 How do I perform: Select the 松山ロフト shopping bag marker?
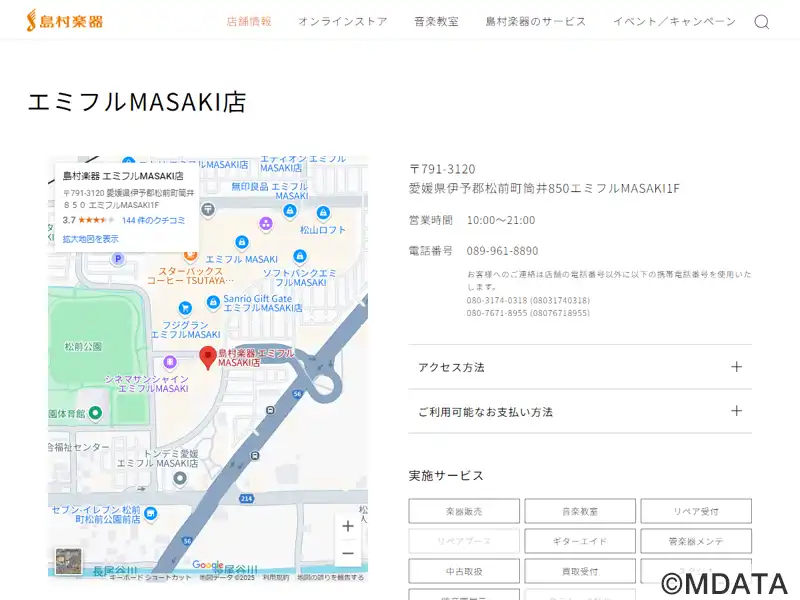point(323,212)
